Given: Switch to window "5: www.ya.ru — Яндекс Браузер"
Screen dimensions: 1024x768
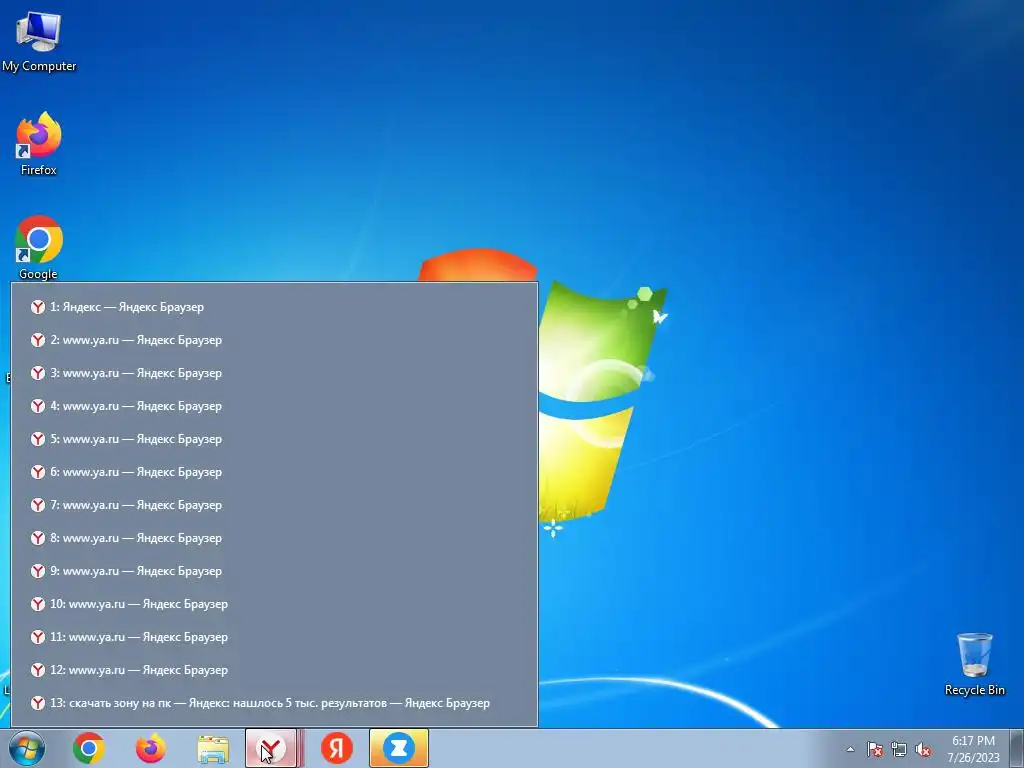Looking at the screenshot, I should (274, 439).
